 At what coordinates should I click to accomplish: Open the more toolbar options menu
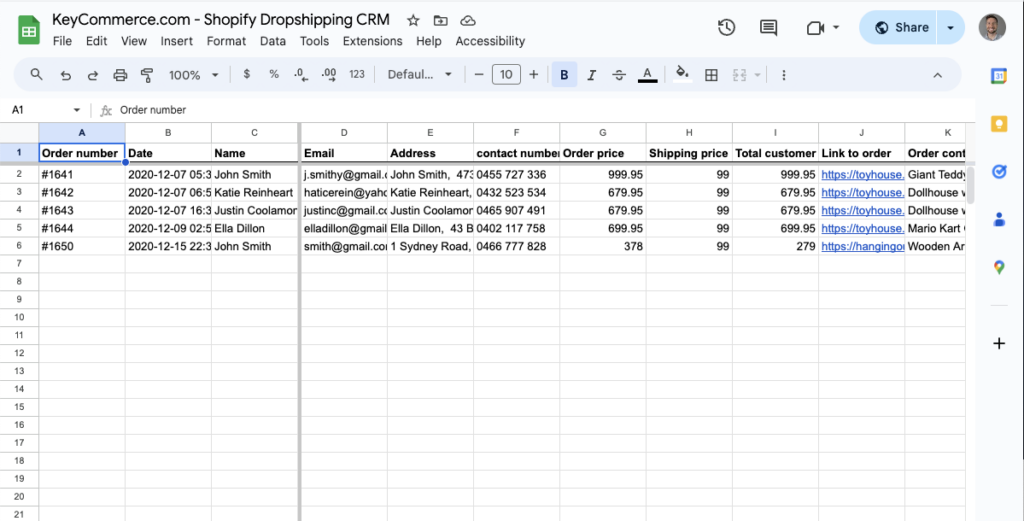pyautogui.click(x=784, y=75)
